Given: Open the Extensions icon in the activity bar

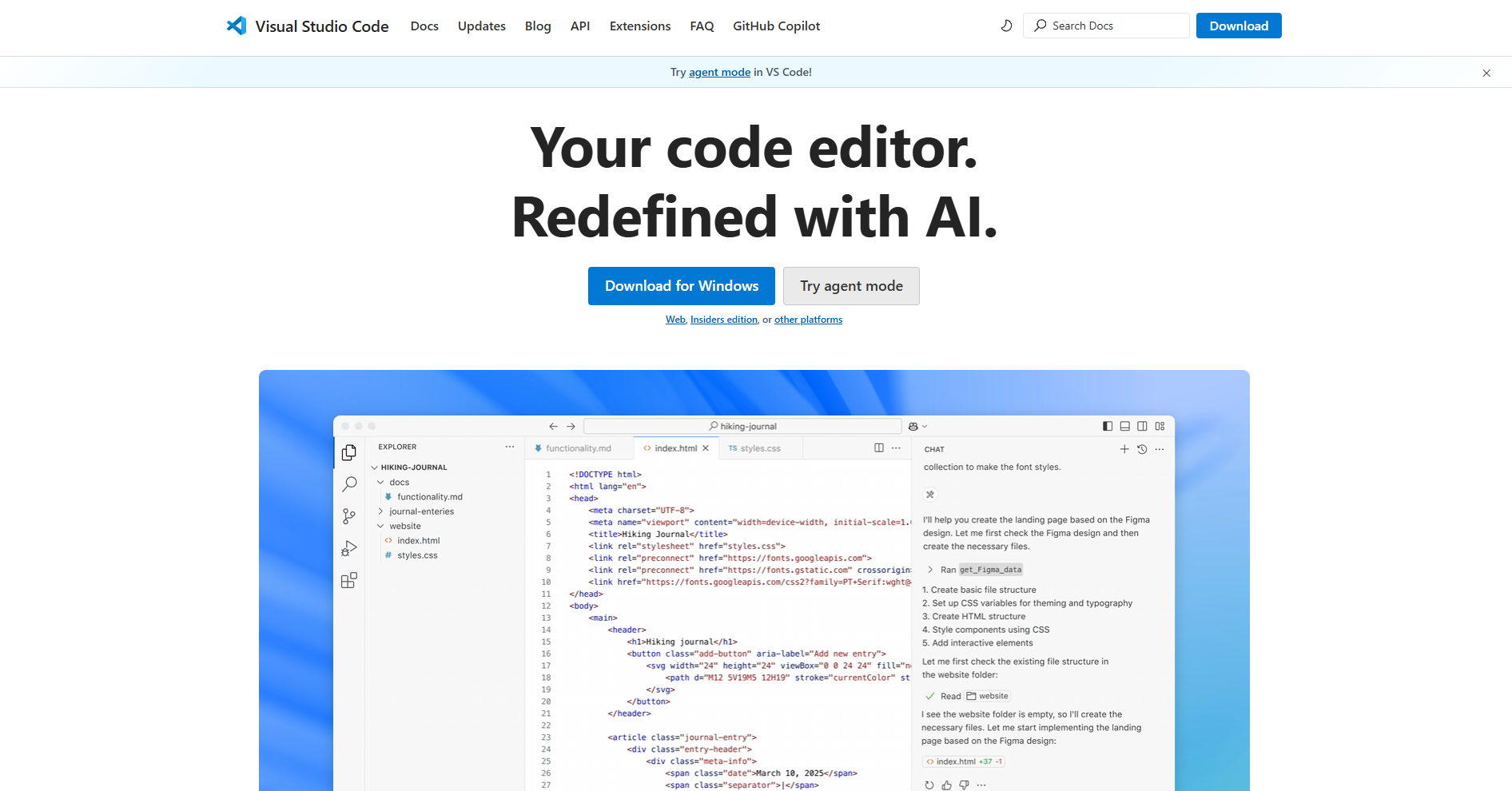Looking at the screenshot, I should [349, 580].
